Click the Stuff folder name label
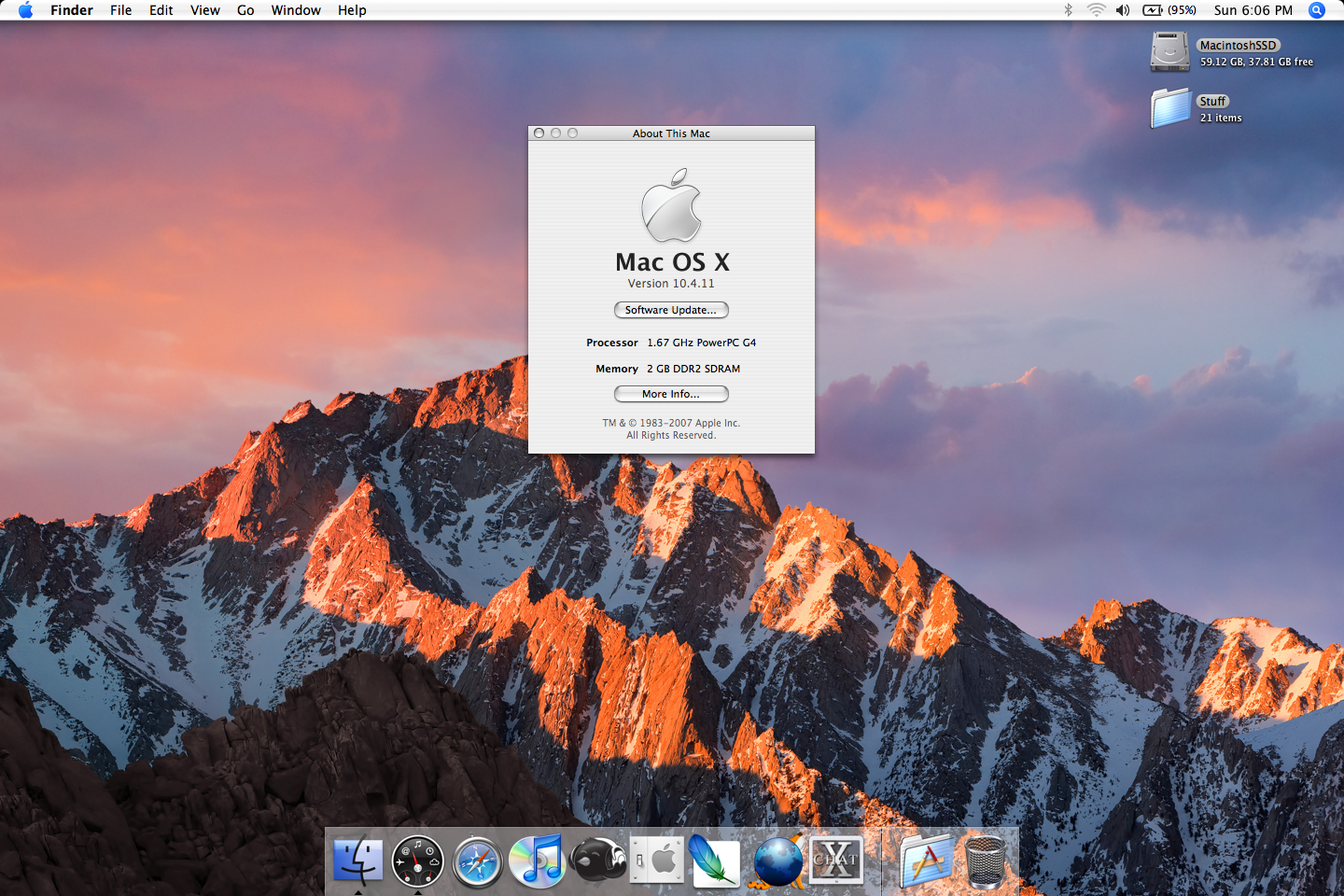 click(1212, 101)
